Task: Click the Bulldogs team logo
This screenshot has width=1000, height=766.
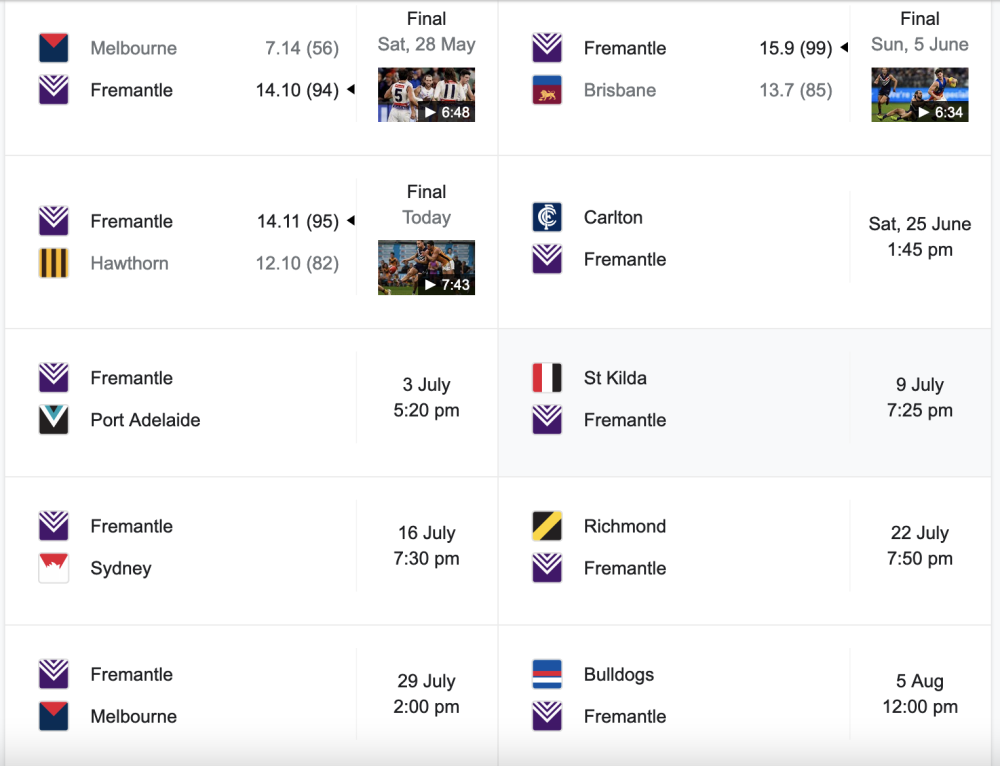Action: pos(547,674)
